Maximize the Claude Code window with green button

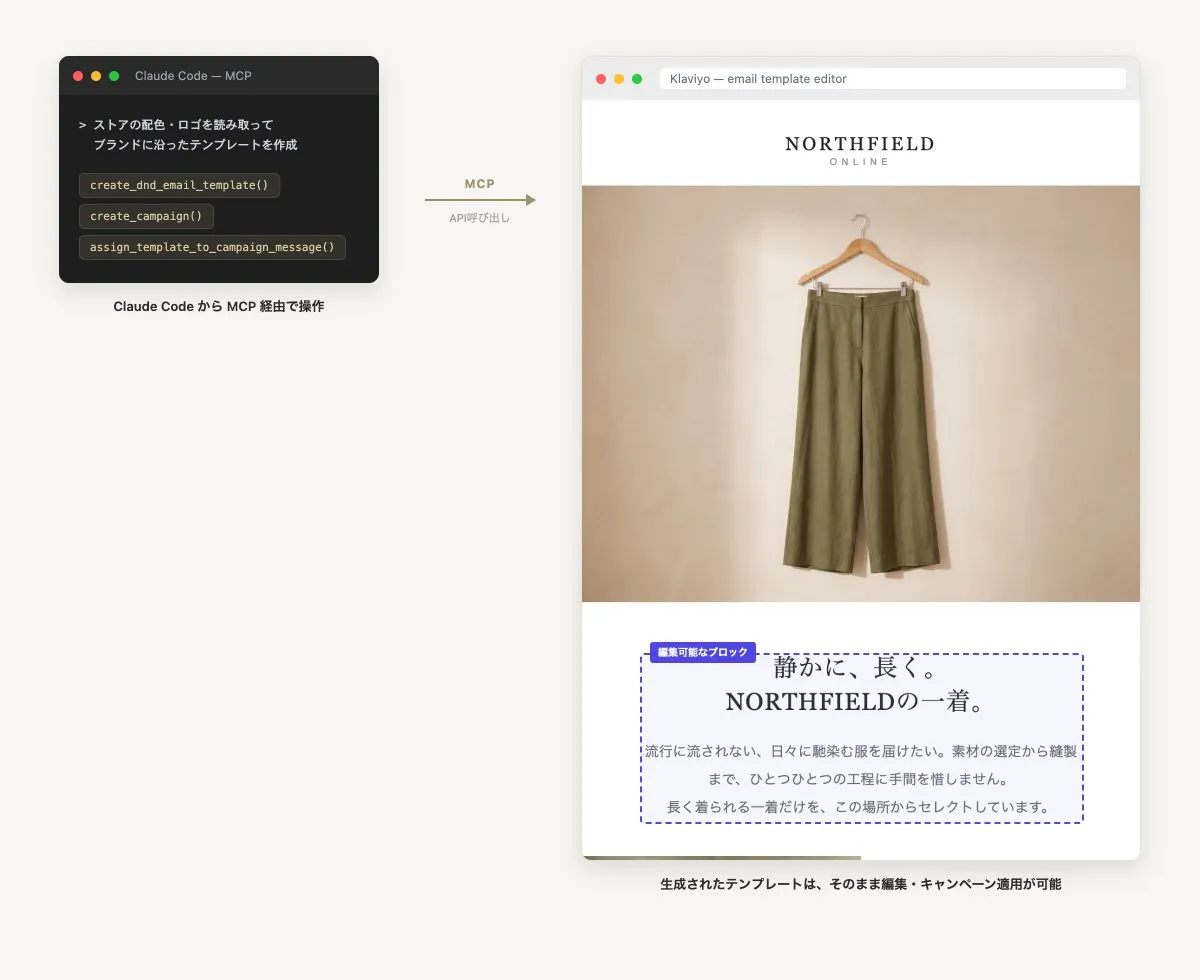(114, 76)
